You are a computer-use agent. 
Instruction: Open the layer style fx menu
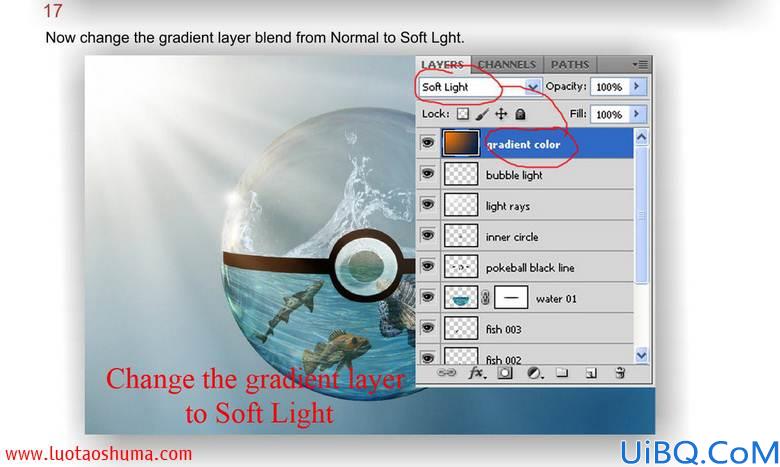click(x=477, y=373)
